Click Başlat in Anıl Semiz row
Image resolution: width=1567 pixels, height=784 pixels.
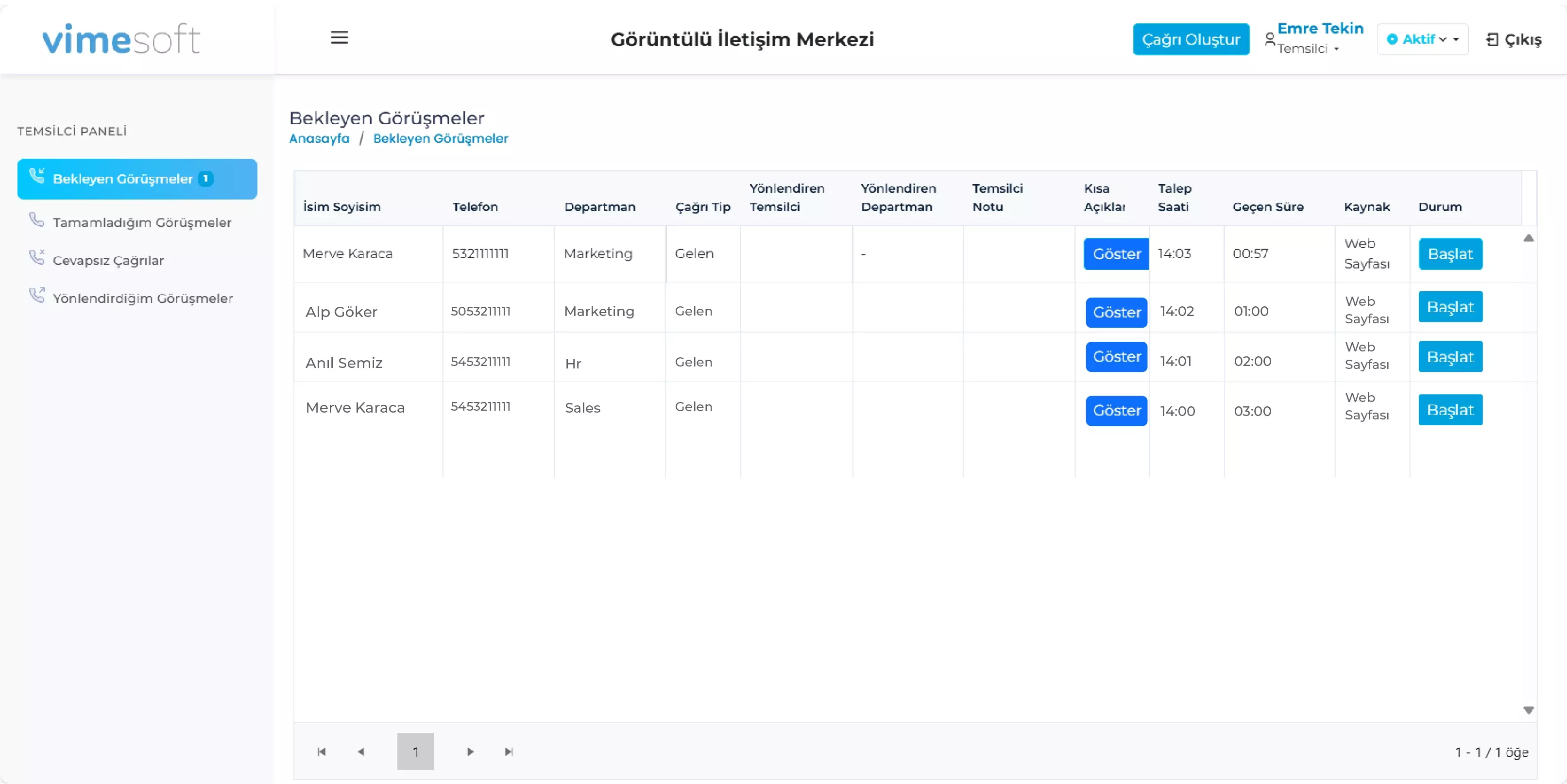point(1450,356)
